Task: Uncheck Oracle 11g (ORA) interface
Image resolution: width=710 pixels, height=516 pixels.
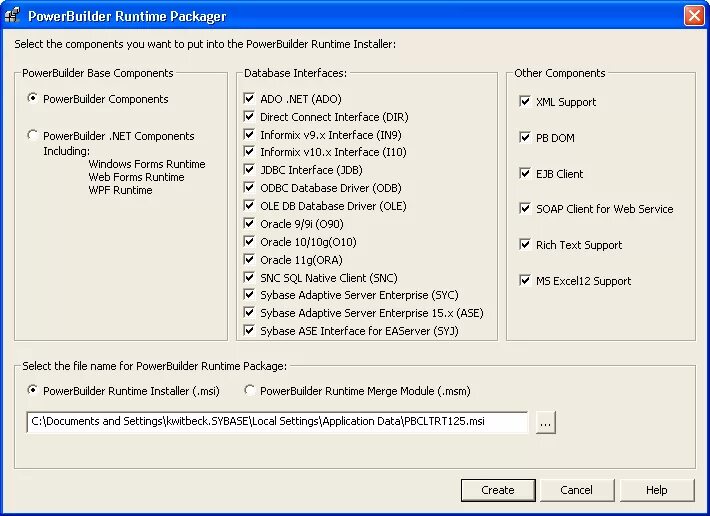Action: pos(250,260)
